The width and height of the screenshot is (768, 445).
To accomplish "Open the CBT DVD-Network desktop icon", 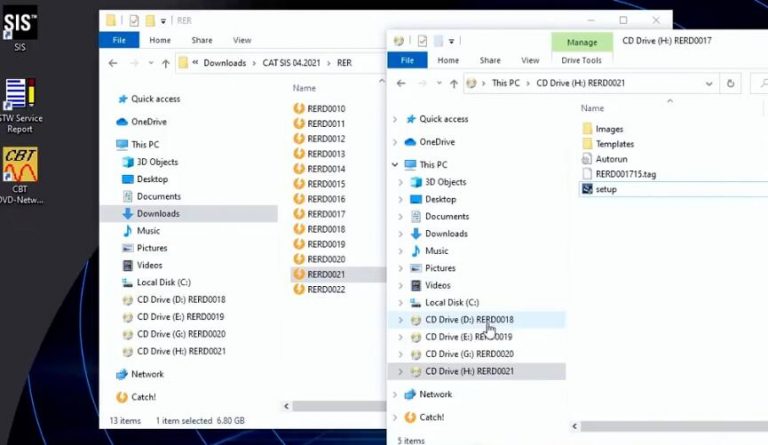I will coord(21,167).
